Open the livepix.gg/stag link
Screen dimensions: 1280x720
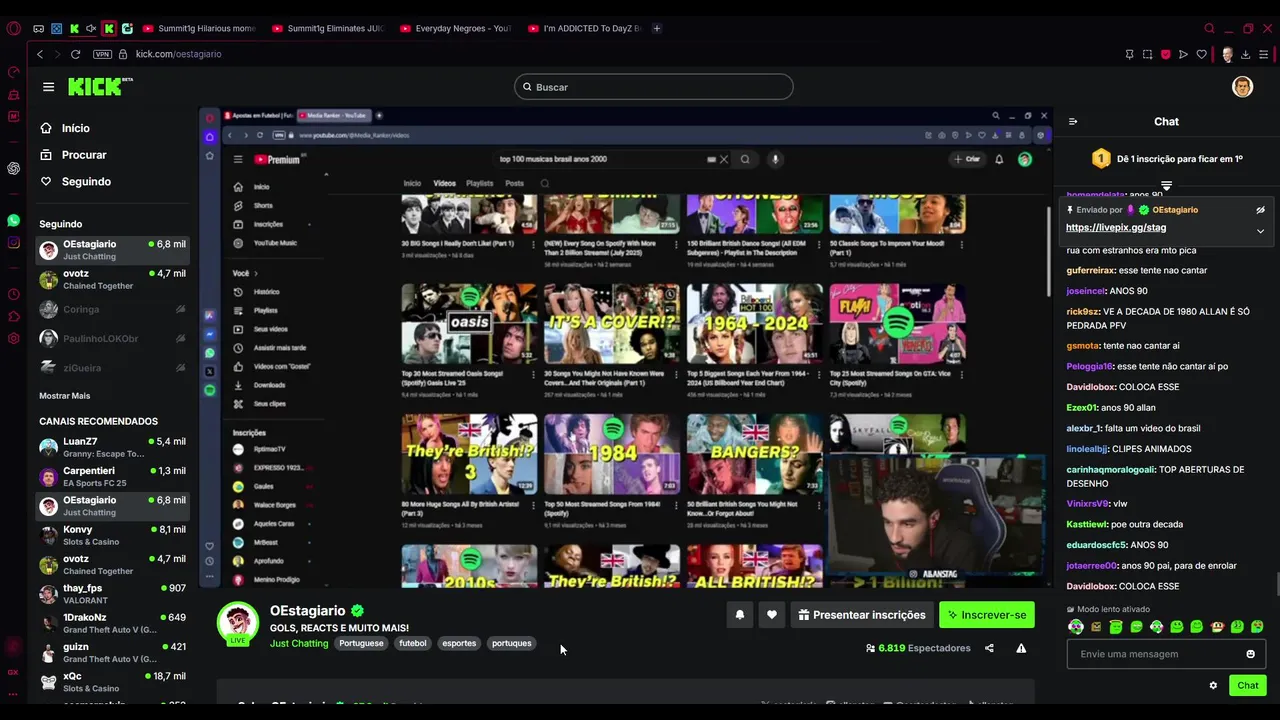(1116, 228)
